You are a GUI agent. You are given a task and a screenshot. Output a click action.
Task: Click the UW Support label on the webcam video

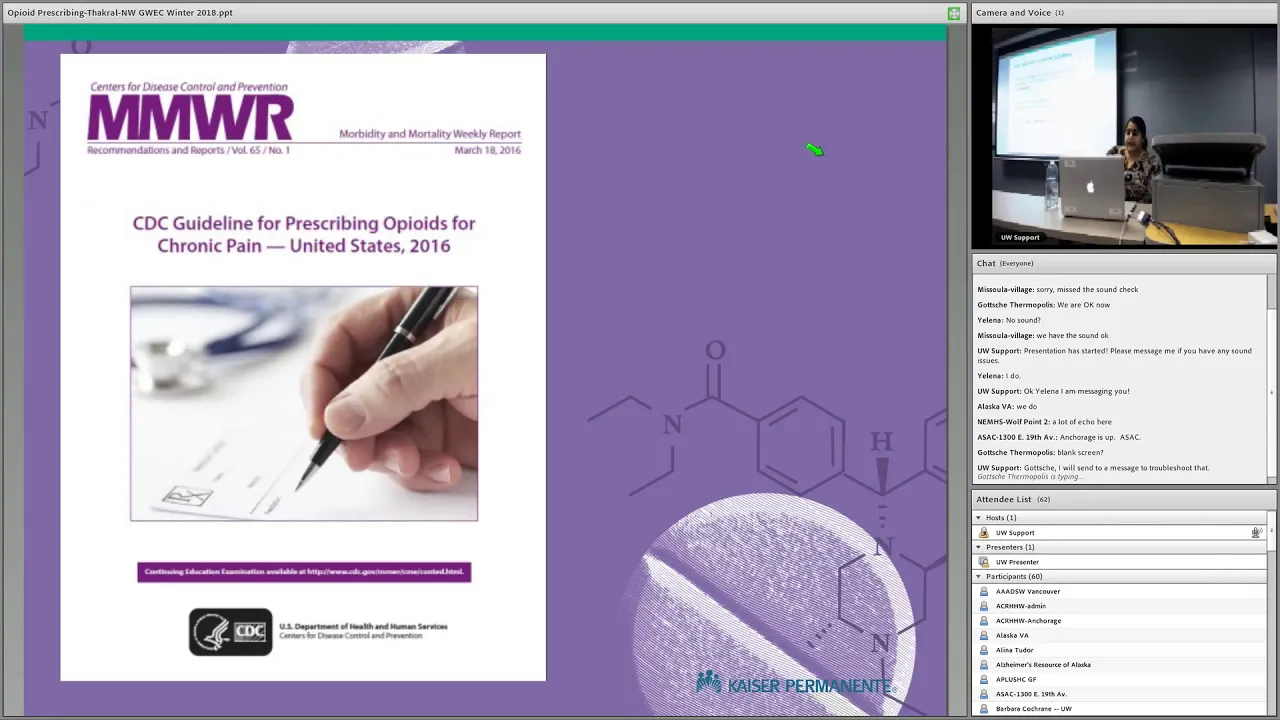click(x=1020, y=237)
